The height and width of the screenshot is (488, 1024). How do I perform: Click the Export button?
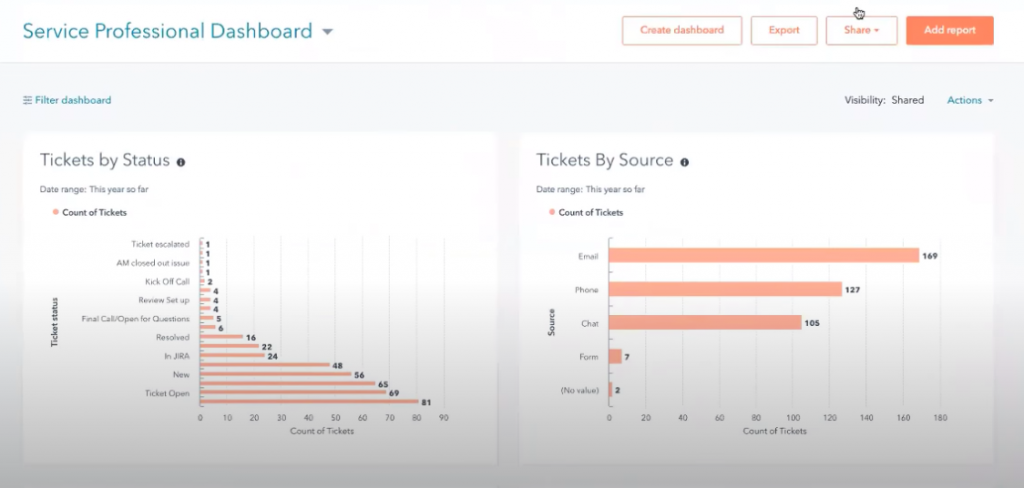(x=784, y=30)
